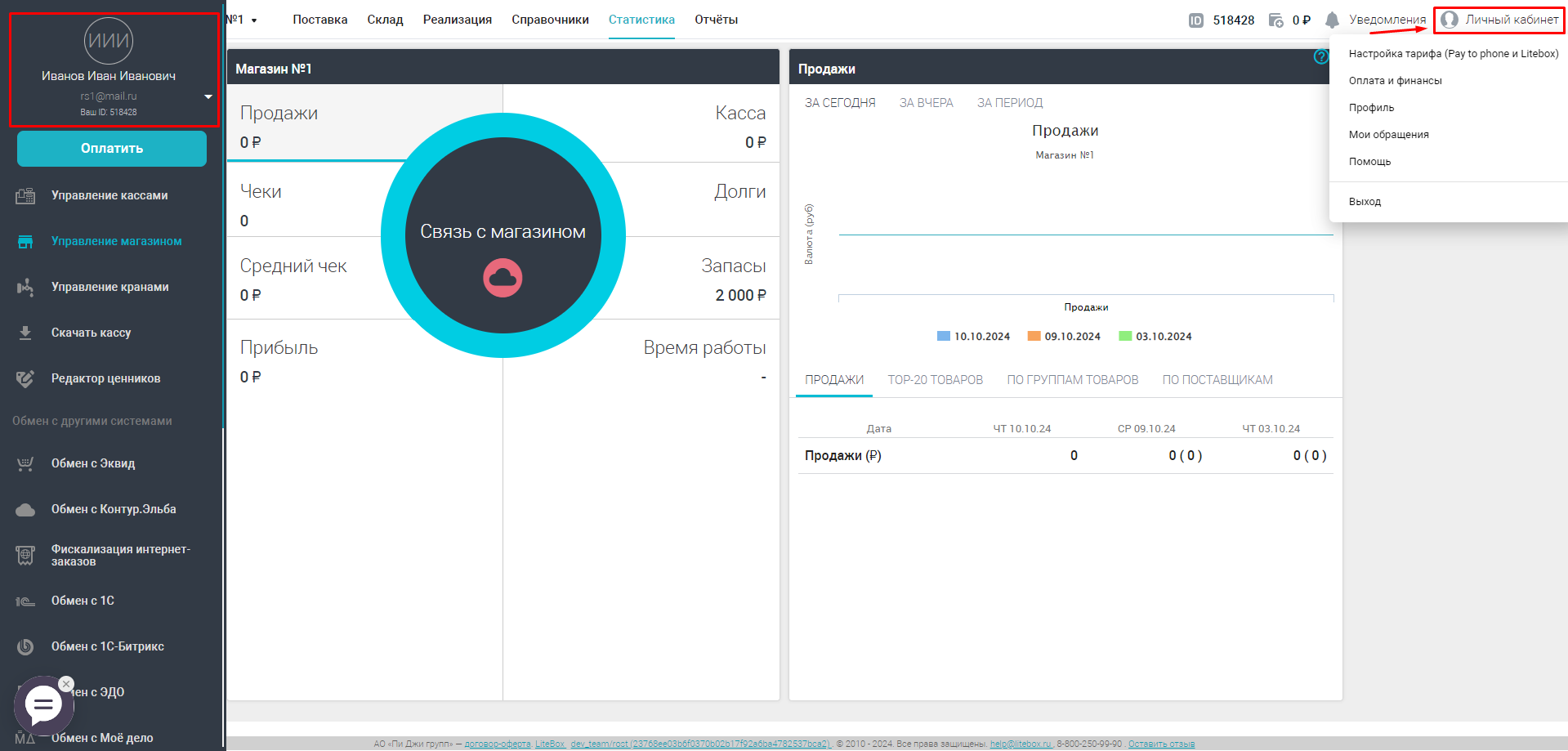Open the Реализация menu
1568x751 pixels.
458,20
